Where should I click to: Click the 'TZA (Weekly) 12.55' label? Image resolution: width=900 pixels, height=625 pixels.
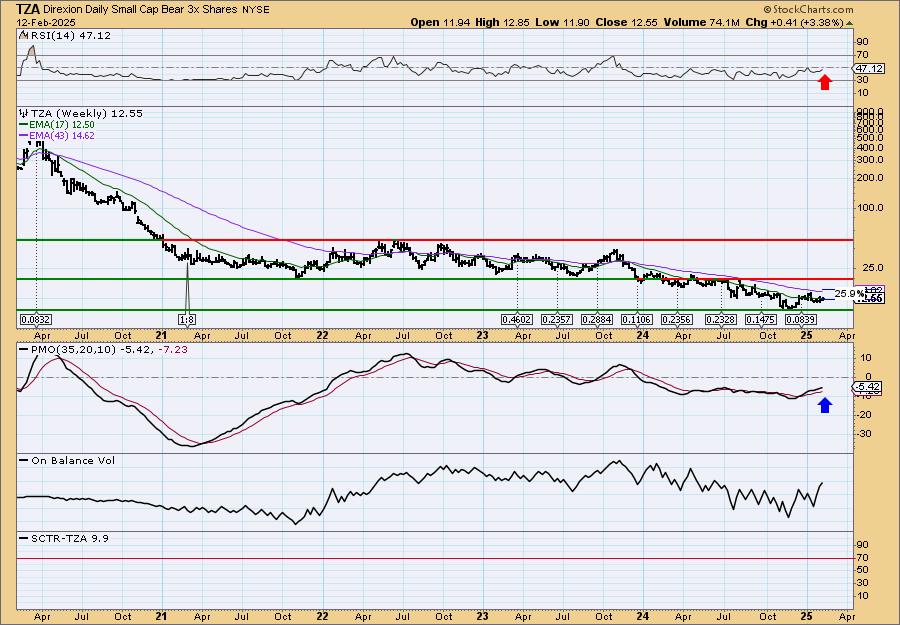pyautogui.click(x=86, y=113)
